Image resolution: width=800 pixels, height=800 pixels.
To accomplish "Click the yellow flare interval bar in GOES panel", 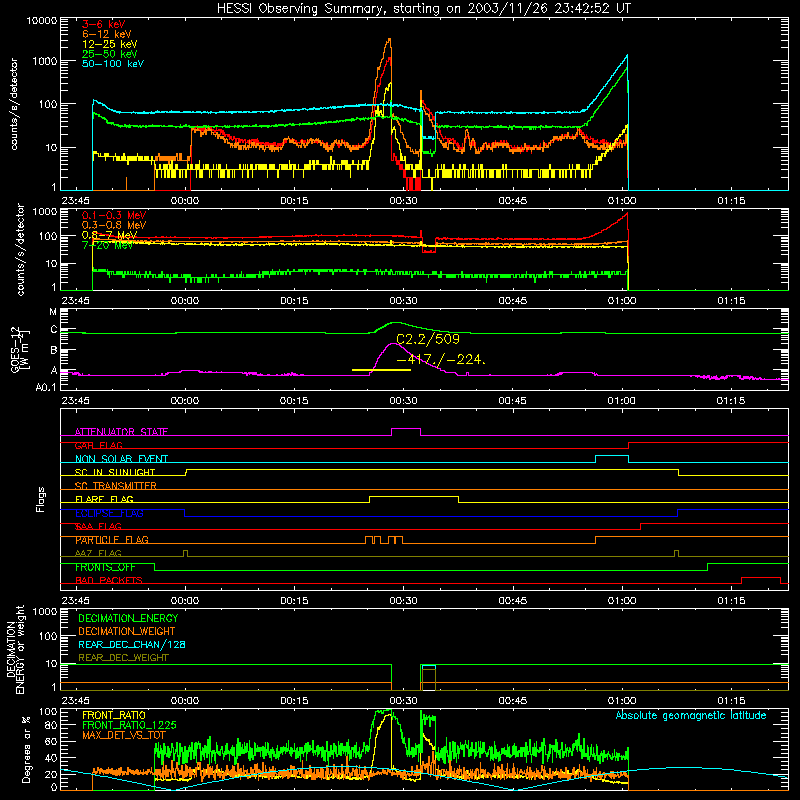I will 381,370.
